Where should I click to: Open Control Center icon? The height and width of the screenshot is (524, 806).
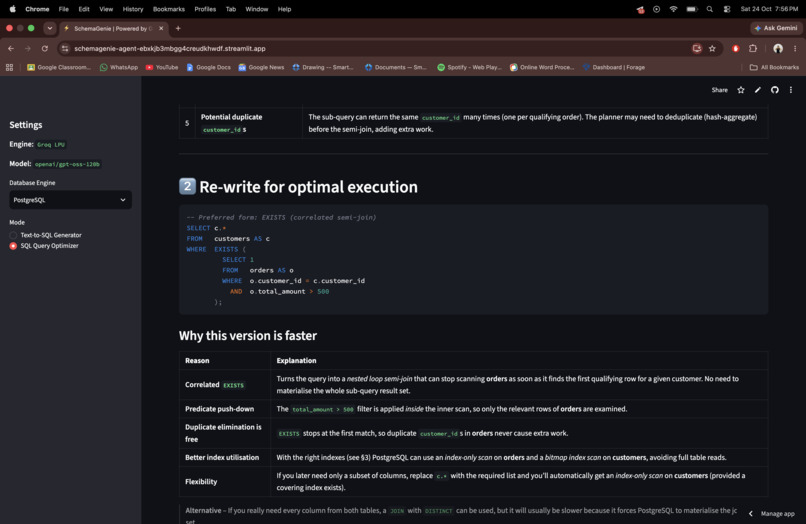pyautogui.click(x=727, y=9)
